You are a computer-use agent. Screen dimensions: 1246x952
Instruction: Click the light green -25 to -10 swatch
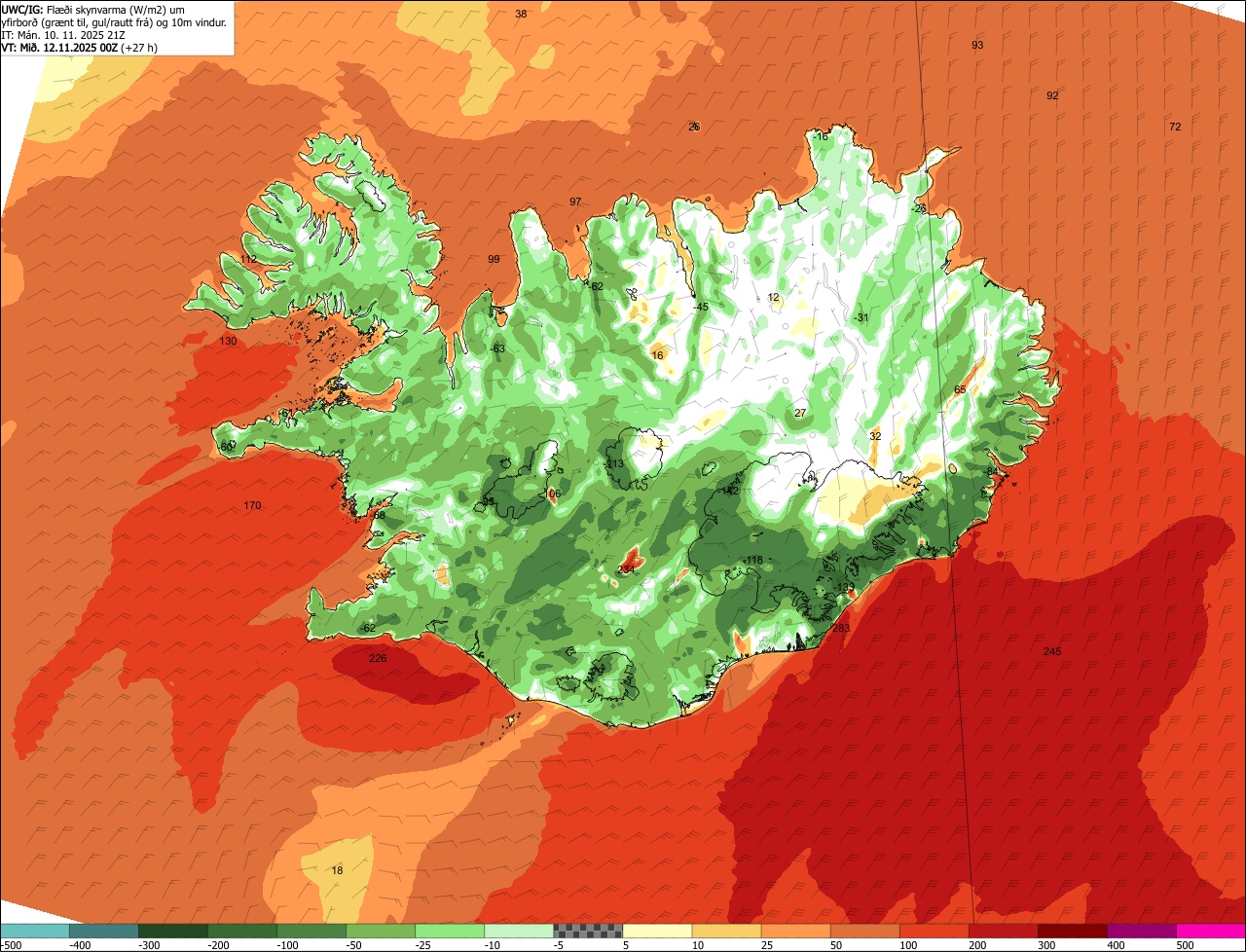[x=449, y=931]
